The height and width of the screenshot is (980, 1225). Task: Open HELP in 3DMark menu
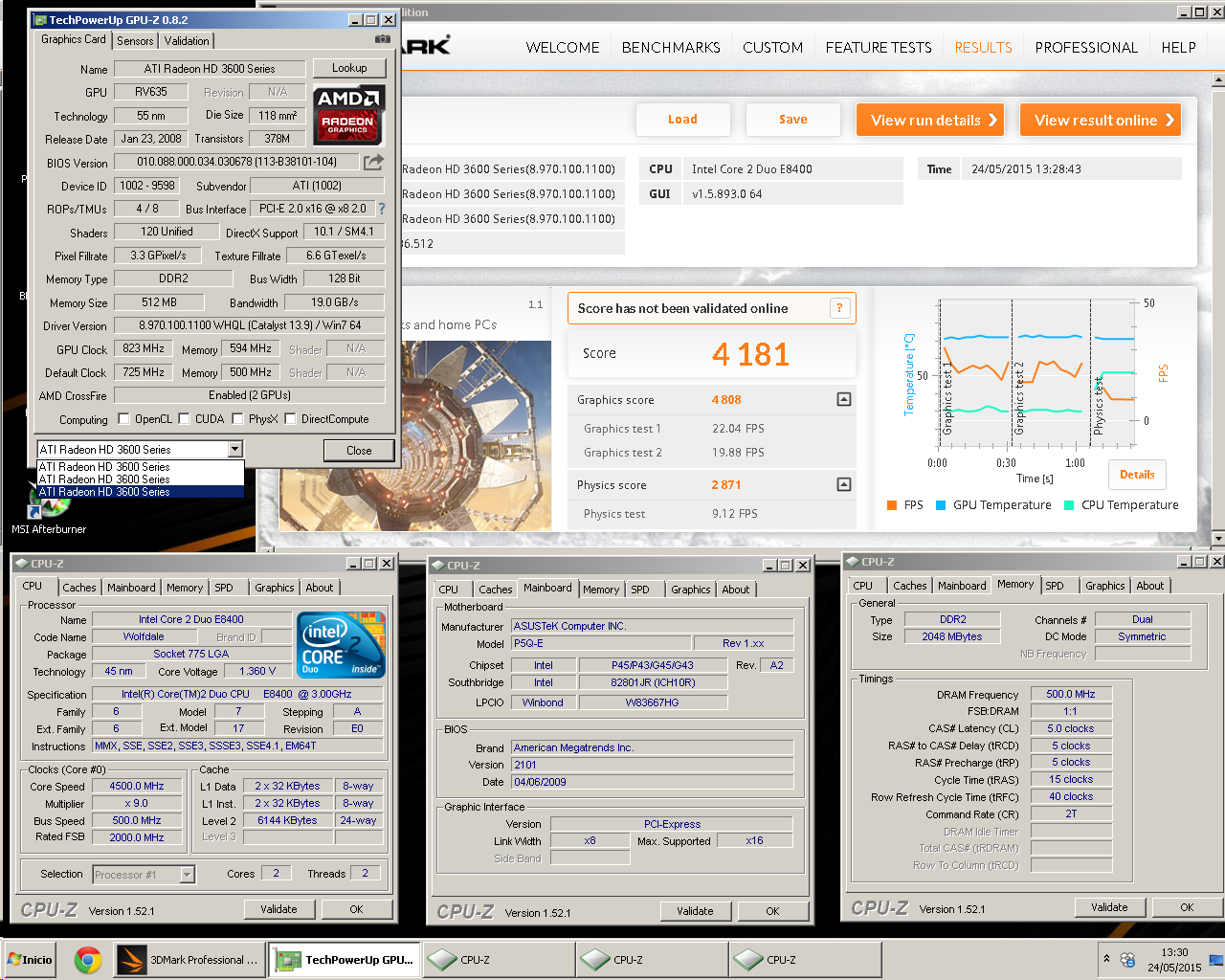[1178, 47]
